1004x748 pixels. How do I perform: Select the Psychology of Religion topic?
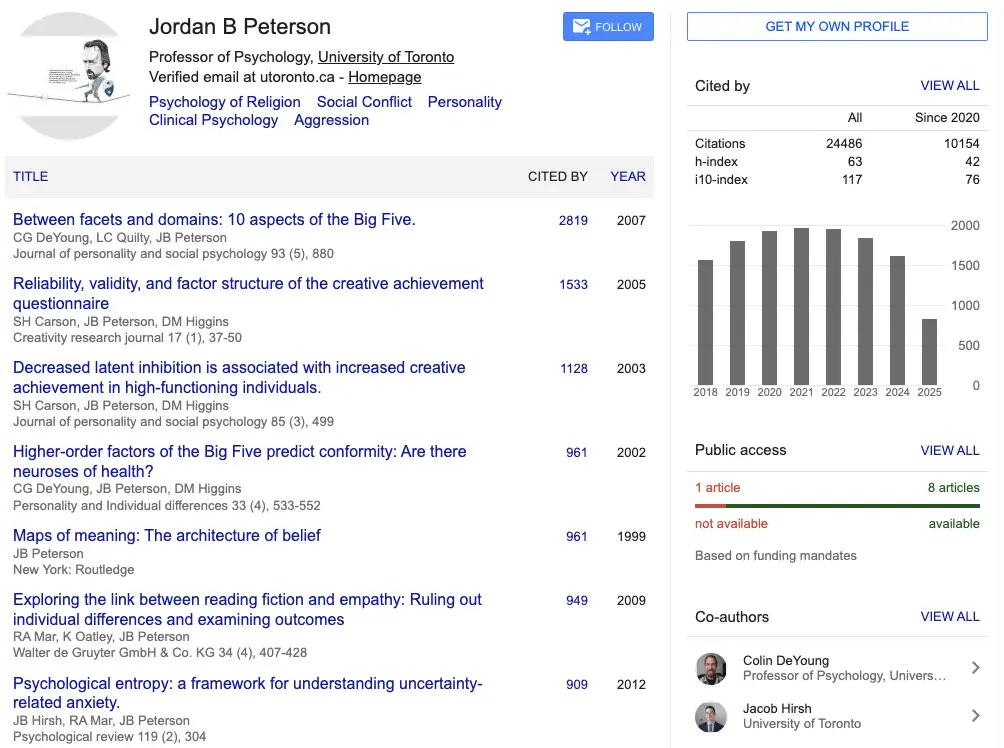pyautogui.click(x=225, y=102)
